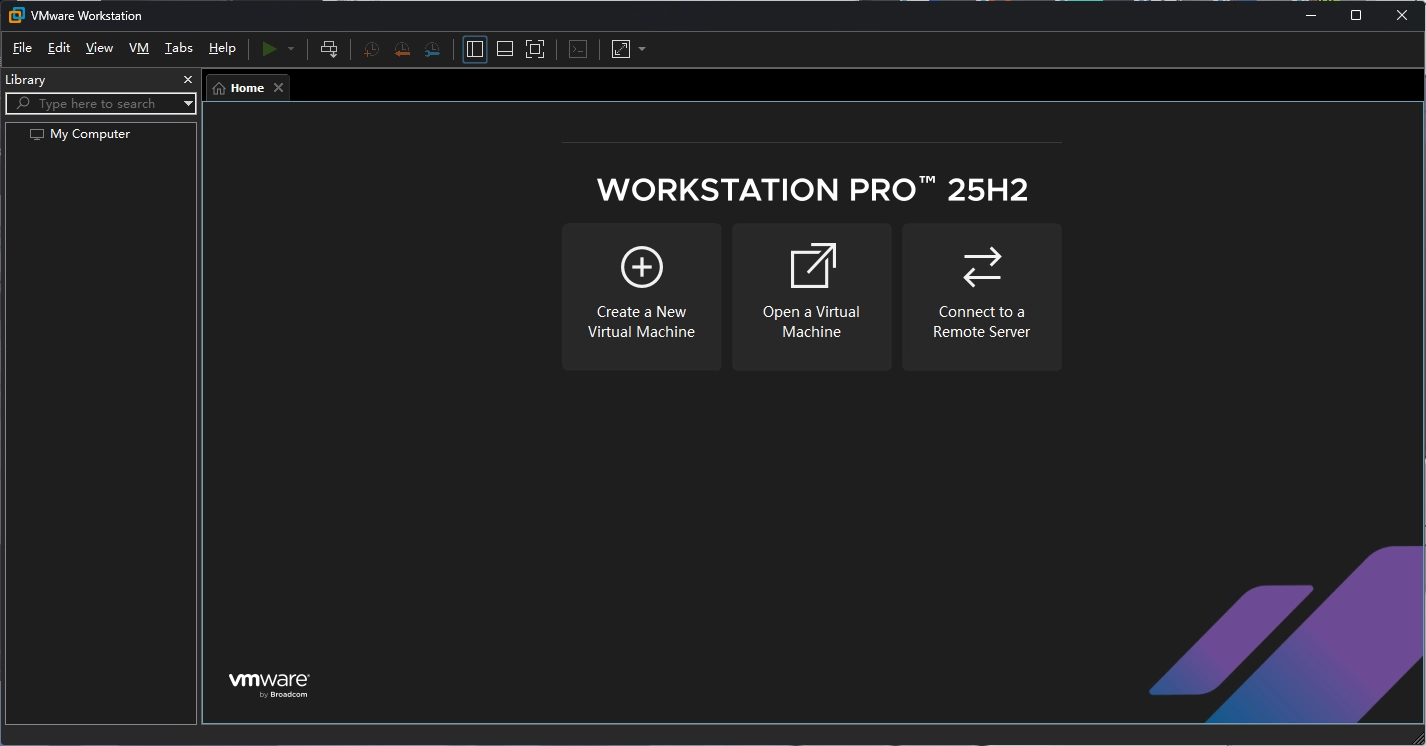Click Connect to a Remote Server
The height and width of the screenshot is (746, 1426).
981,297
